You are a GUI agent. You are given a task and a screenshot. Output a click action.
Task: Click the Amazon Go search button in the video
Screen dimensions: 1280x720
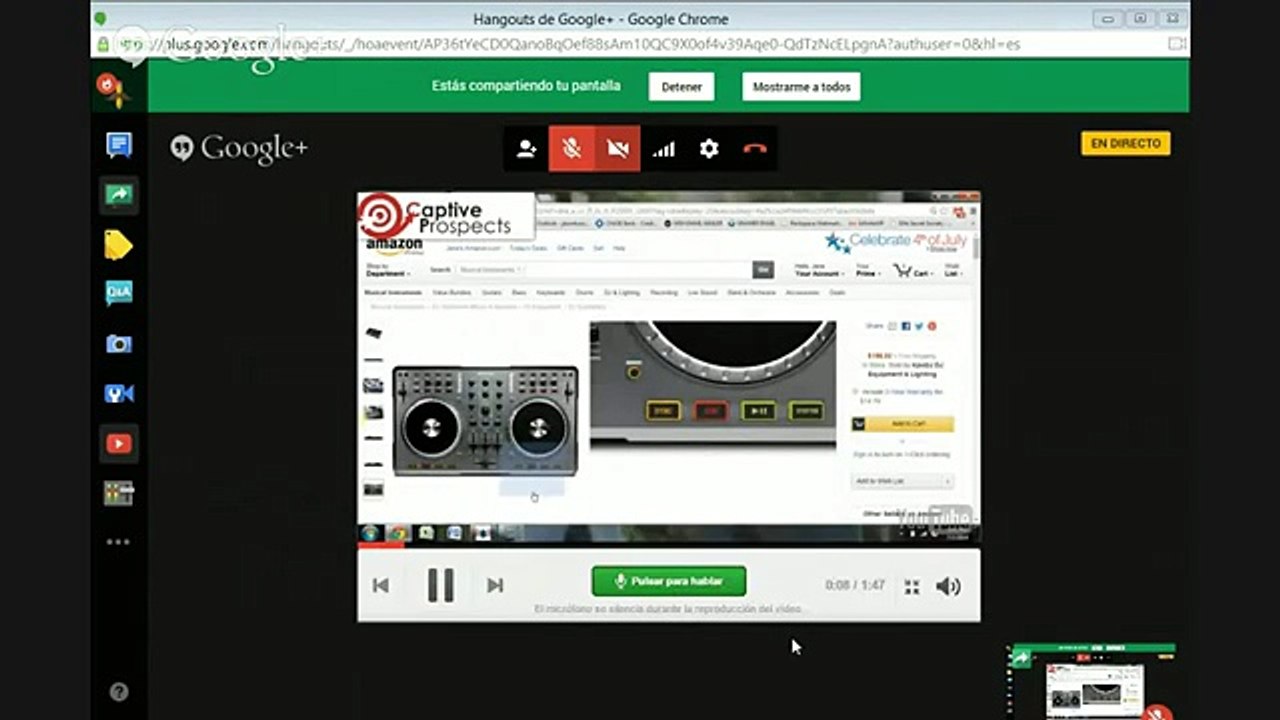(x=765, y=270)
